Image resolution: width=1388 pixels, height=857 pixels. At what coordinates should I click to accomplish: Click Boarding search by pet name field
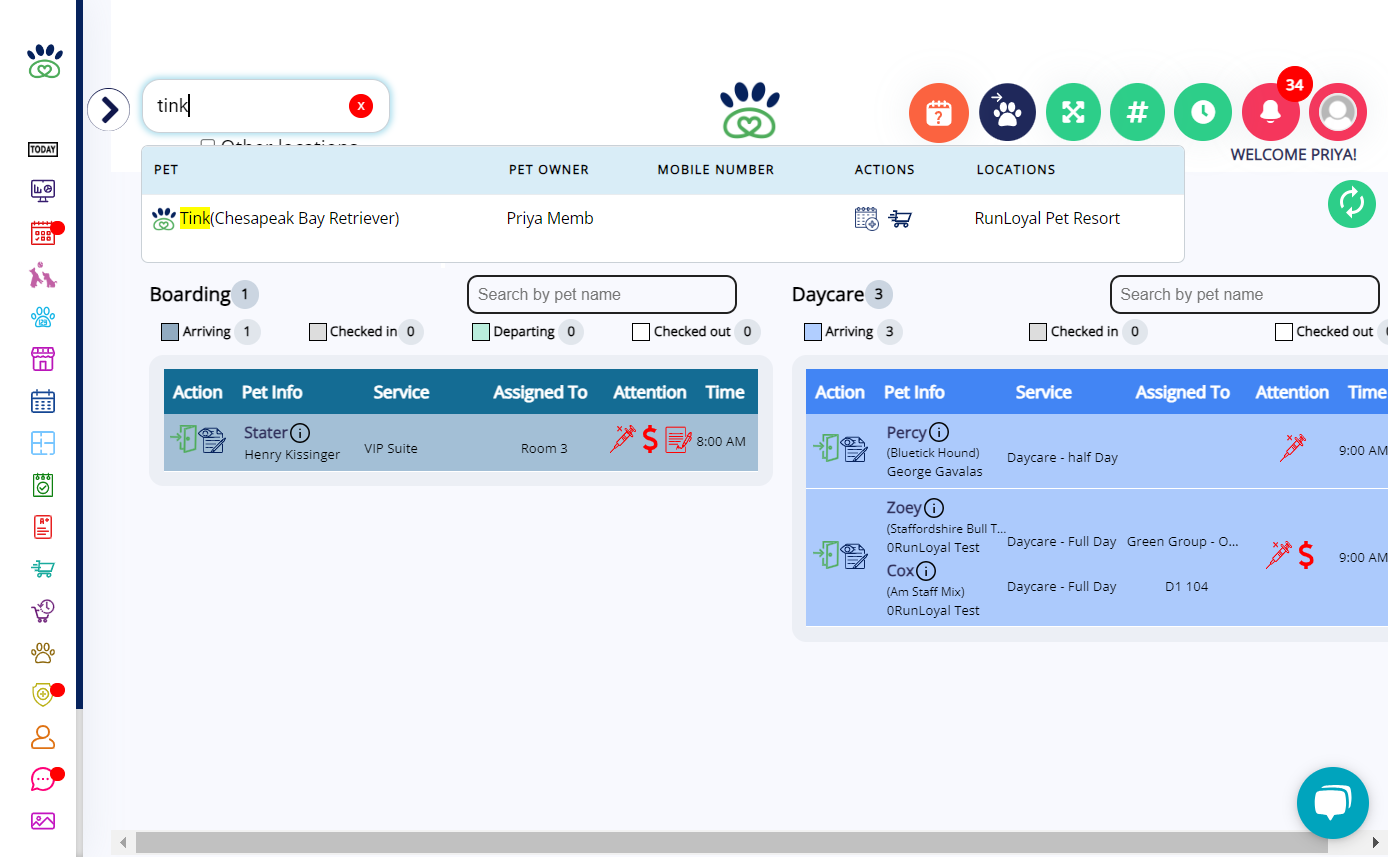602,294
